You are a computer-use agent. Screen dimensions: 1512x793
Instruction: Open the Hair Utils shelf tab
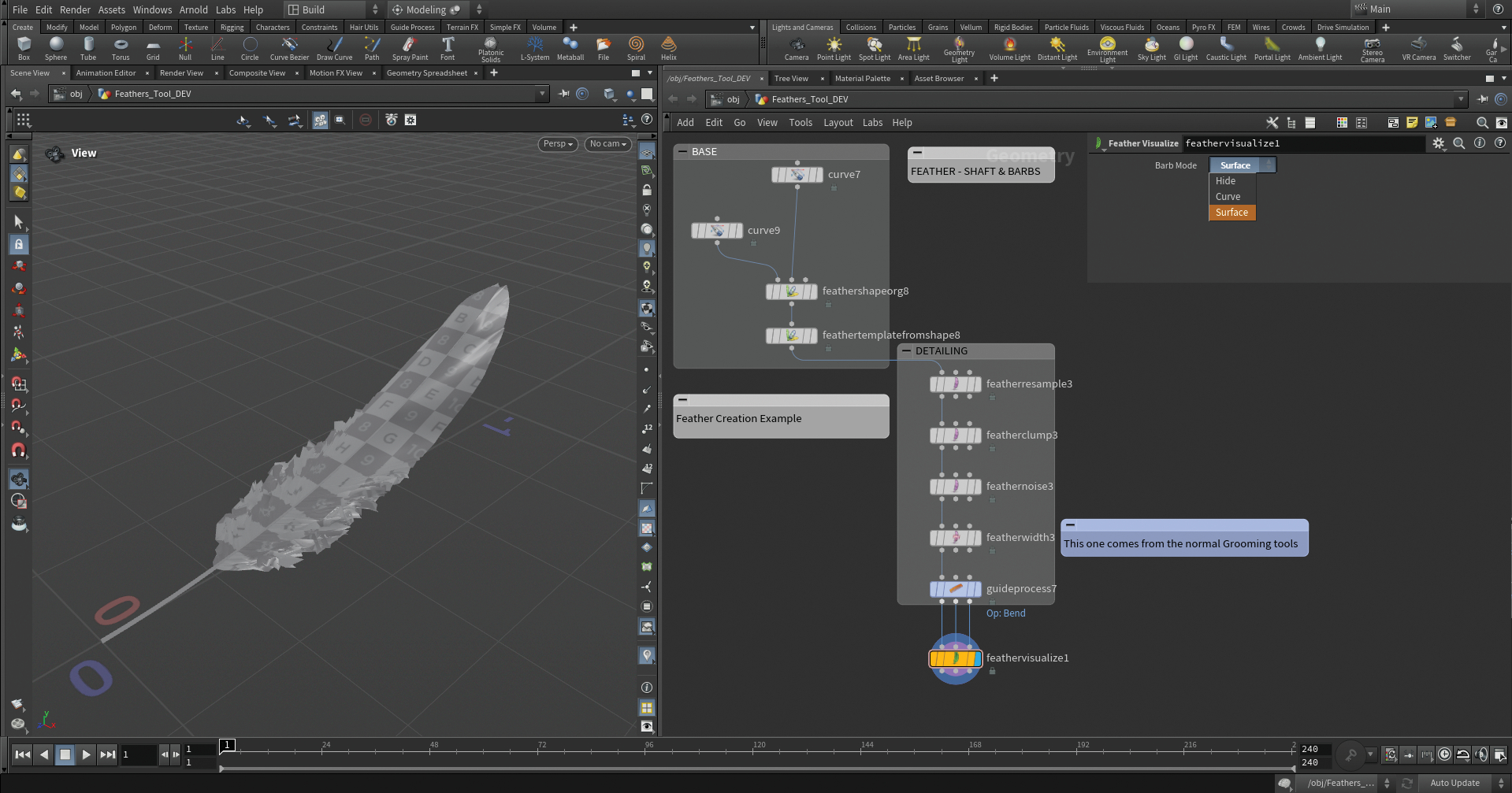point(364,27)
